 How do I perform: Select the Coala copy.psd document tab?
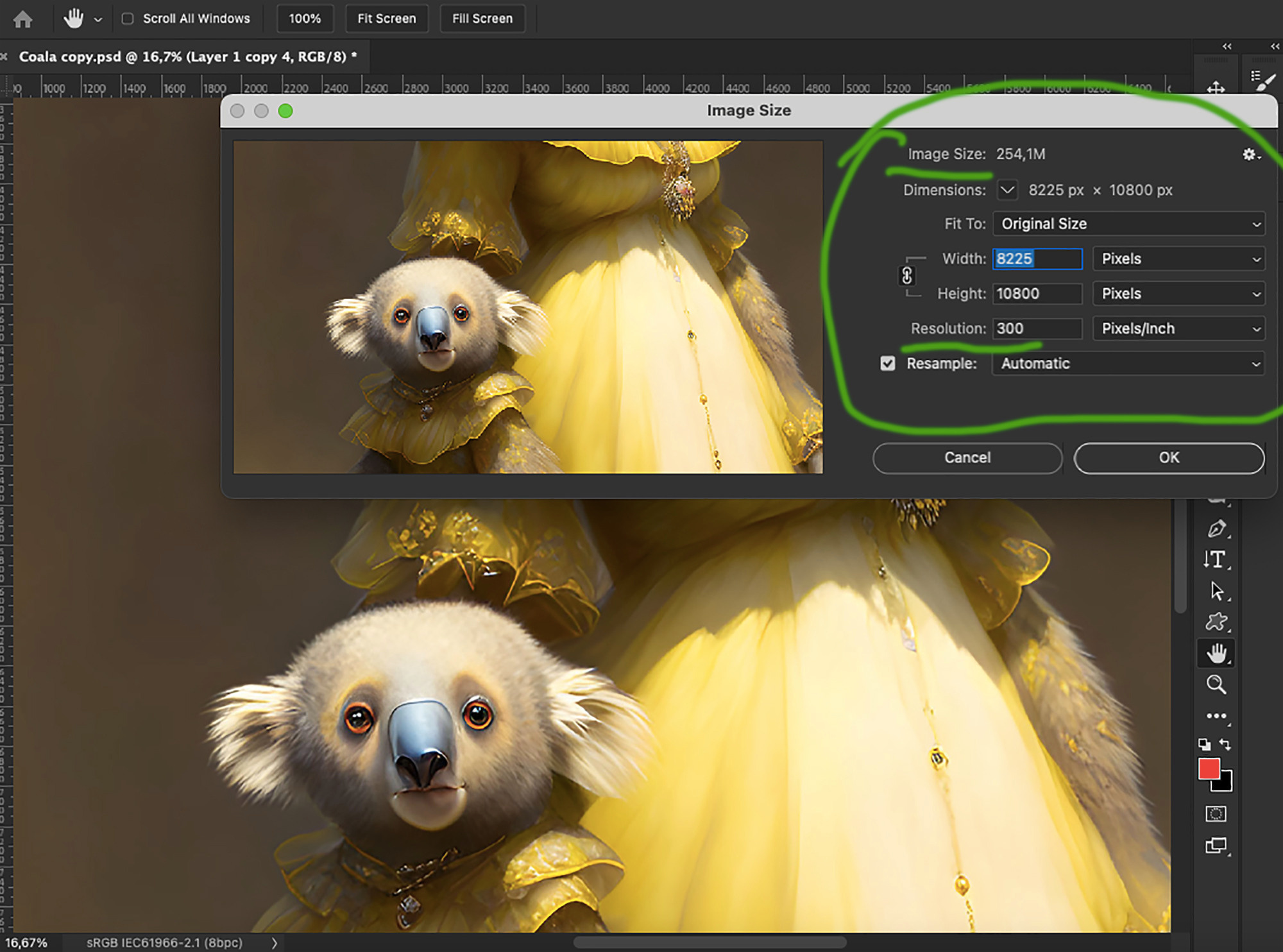(x=186, y=56)
